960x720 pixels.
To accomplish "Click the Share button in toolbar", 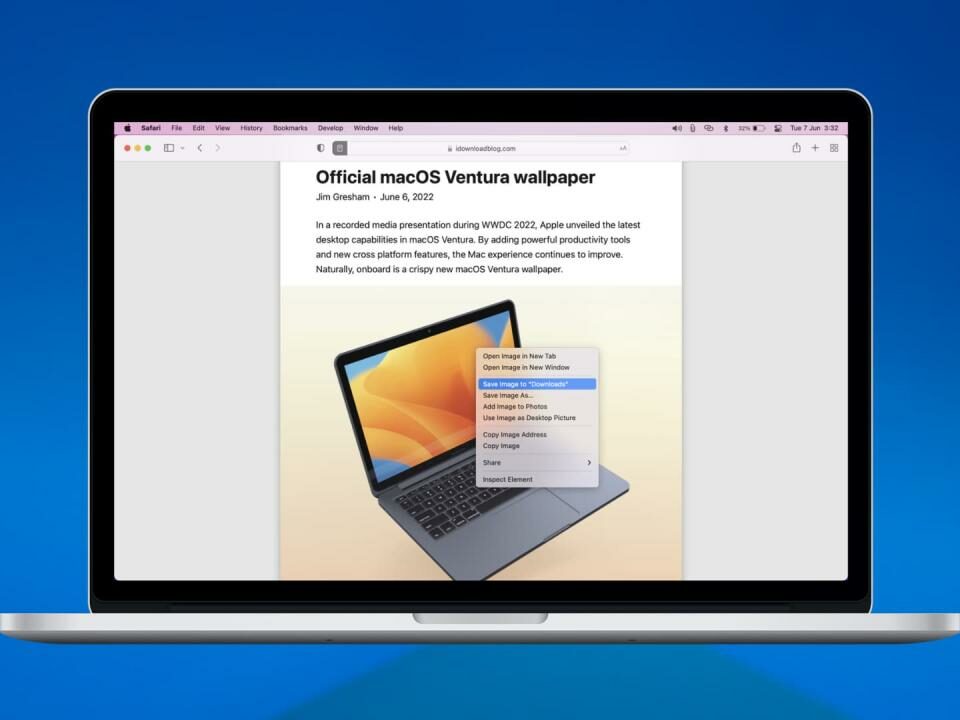I will coord(797,147).
